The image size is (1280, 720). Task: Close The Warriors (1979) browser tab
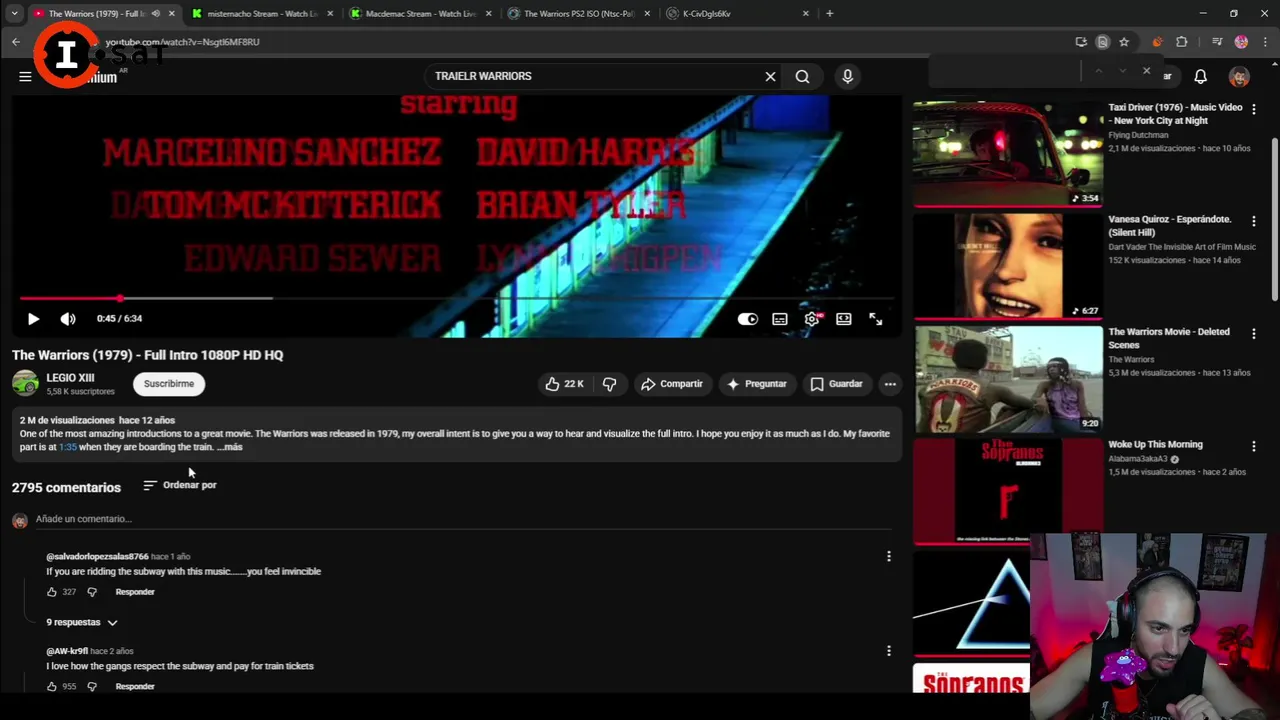(x=172, y=14)
